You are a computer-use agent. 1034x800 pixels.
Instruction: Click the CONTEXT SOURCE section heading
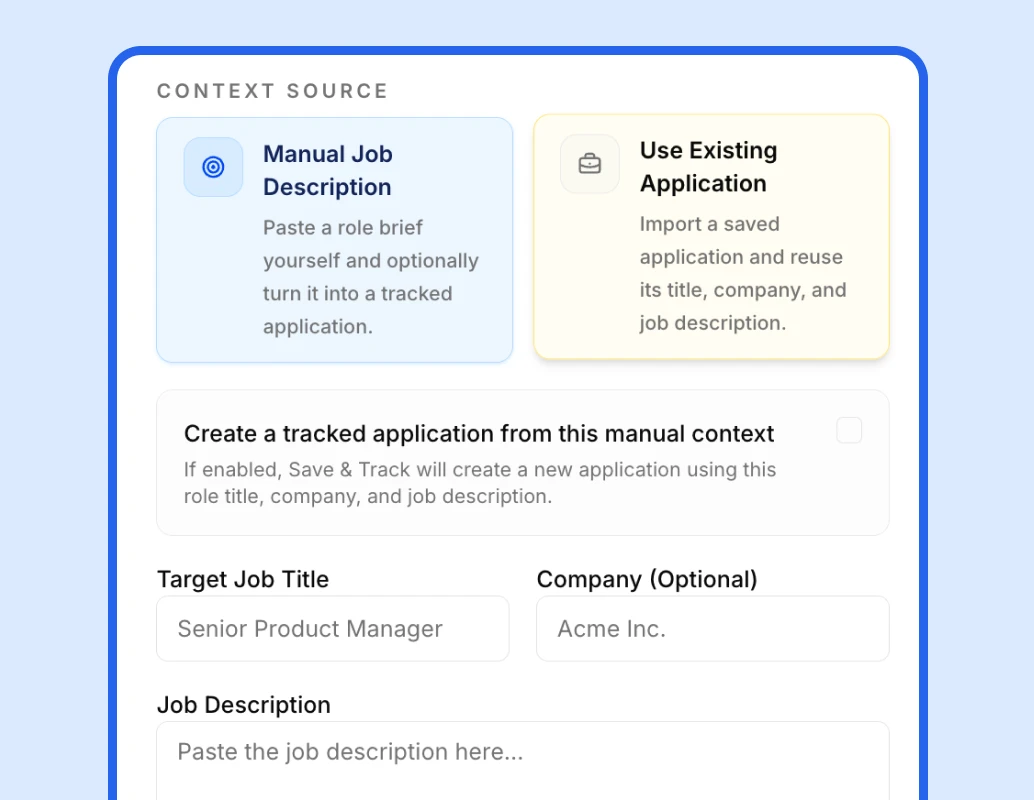click(x=272, y=91)
